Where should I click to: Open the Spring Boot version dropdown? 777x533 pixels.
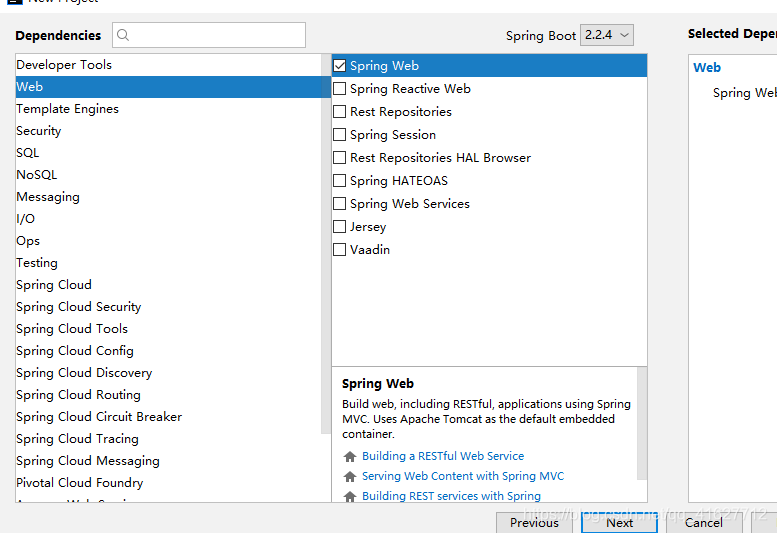[607, 35]
